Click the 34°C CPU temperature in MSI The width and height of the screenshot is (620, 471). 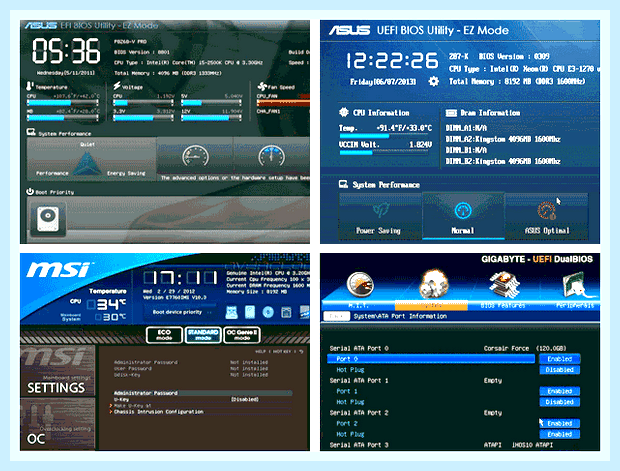click(106, 304)
